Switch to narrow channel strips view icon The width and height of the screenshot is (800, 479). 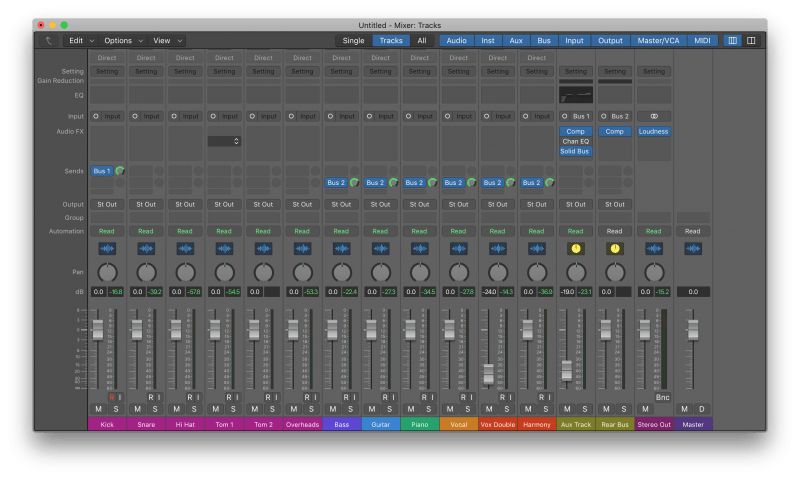pos(732,41)
